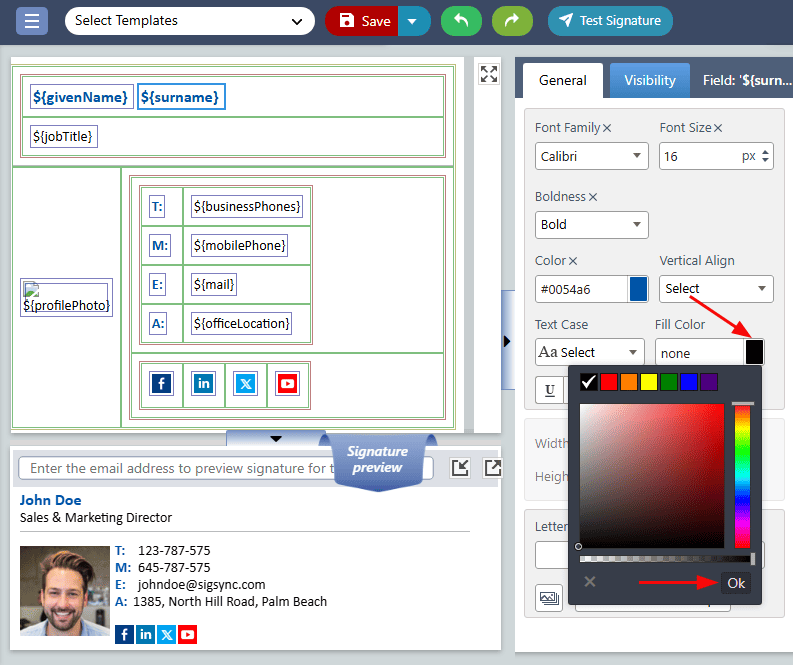Click the redo arrow button
Viewport: 793px width, 665px height.
click(x=512, y=21)
